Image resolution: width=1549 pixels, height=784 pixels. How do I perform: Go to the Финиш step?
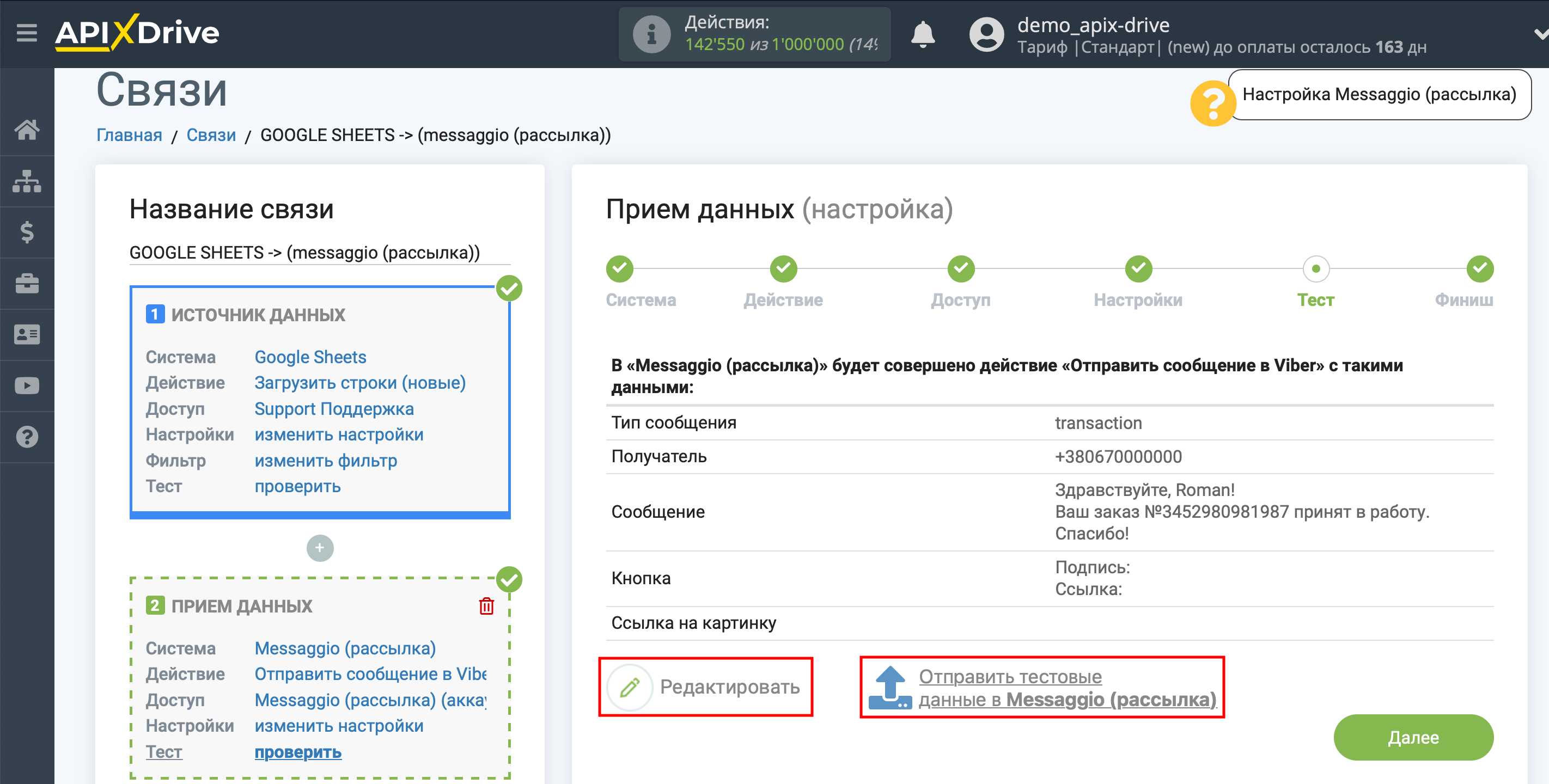click(1480, 269)
